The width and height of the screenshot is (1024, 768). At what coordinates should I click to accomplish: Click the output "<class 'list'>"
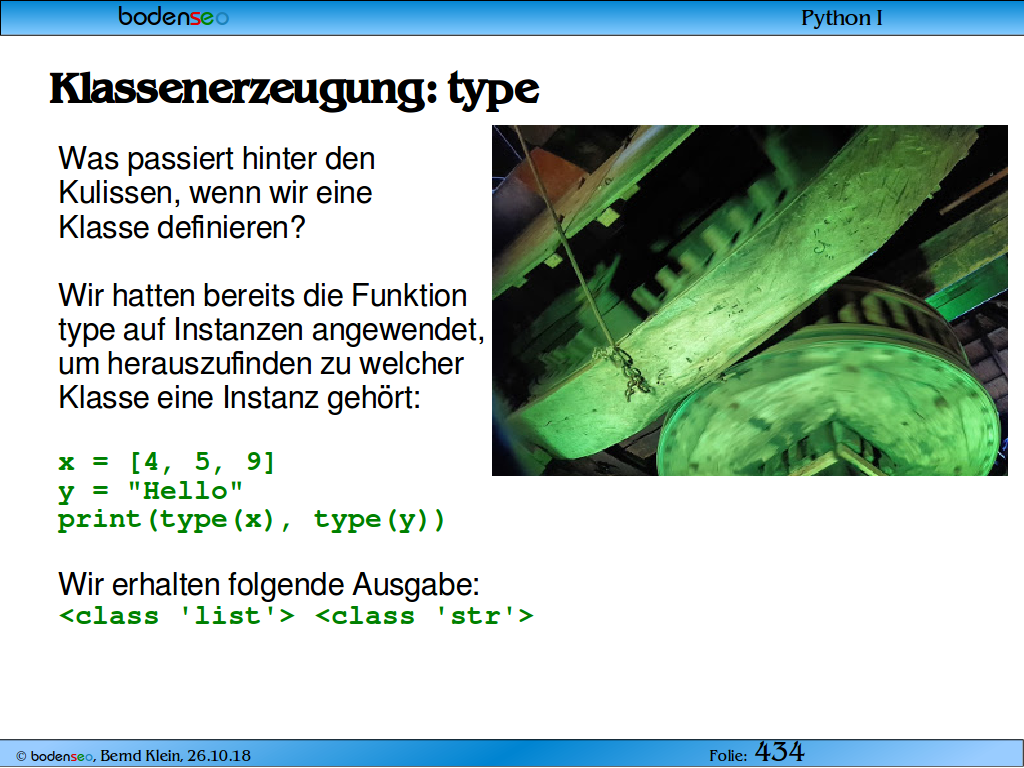(176, 615)
